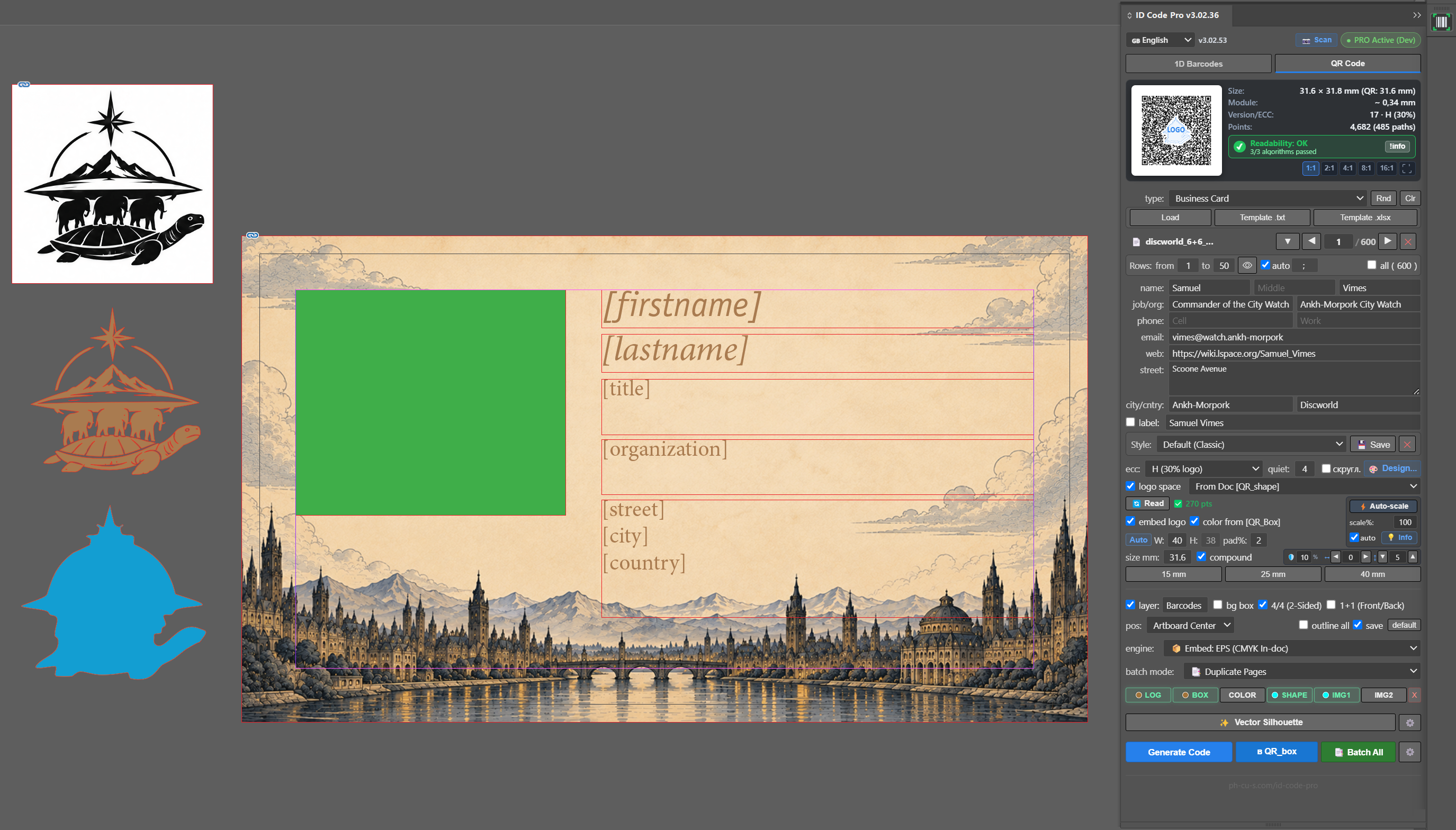Image resolution: width=1456 pixels, height=830 pixels.
Task: Toggle the logo space checkbox
Action: [x=1130, y=486]
